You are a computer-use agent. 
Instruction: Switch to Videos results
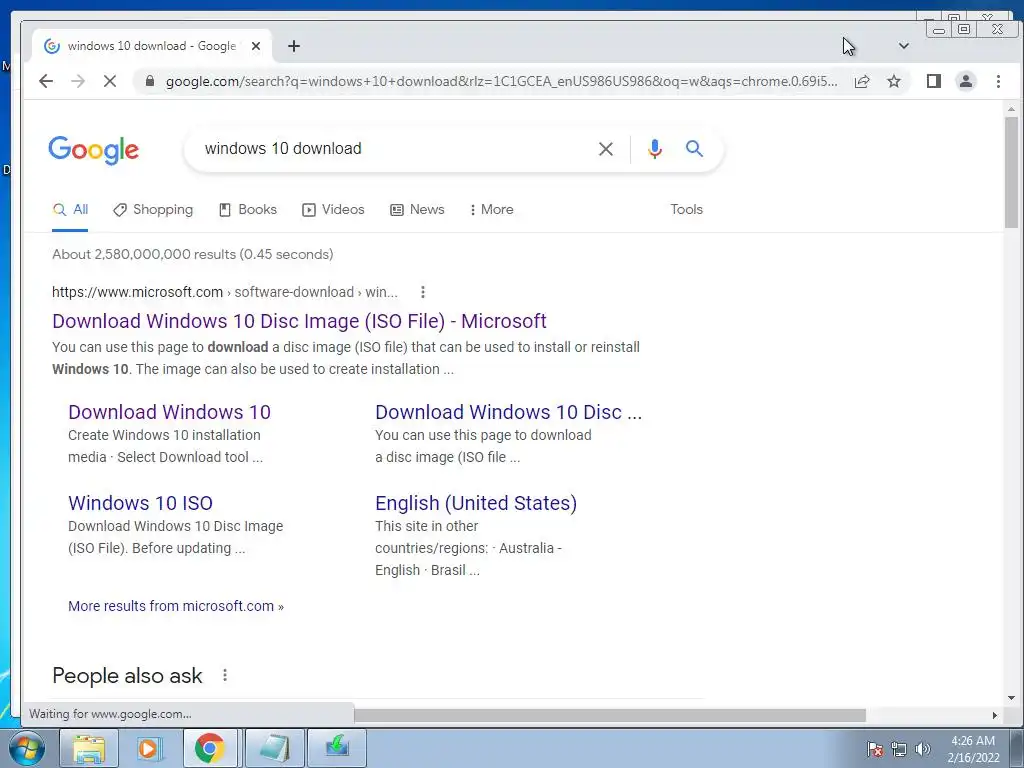[333, 210]
